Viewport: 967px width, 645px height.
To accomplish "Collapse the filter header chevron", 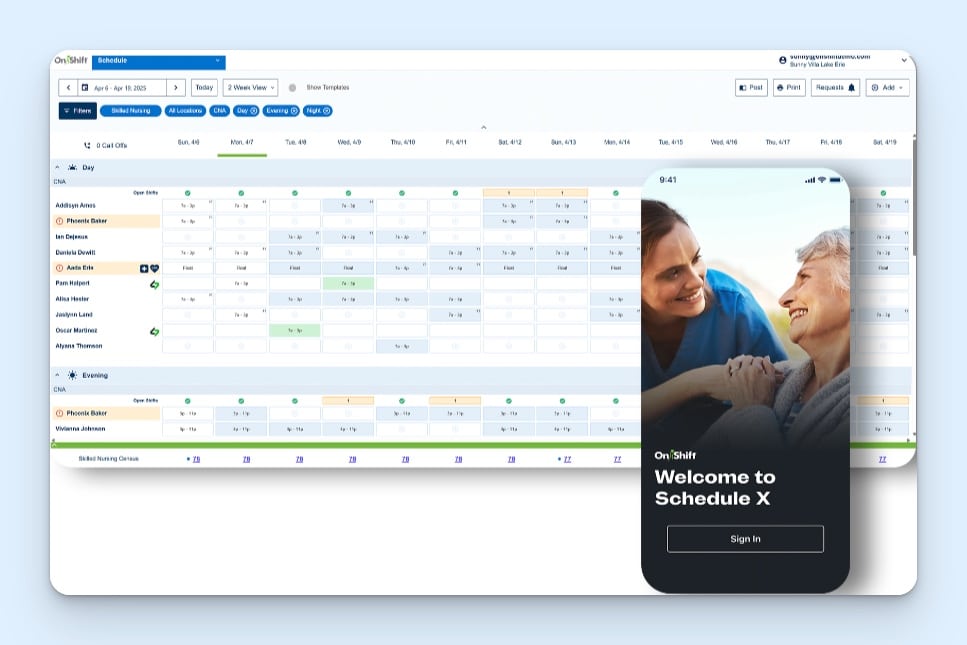I will [484, 127].
